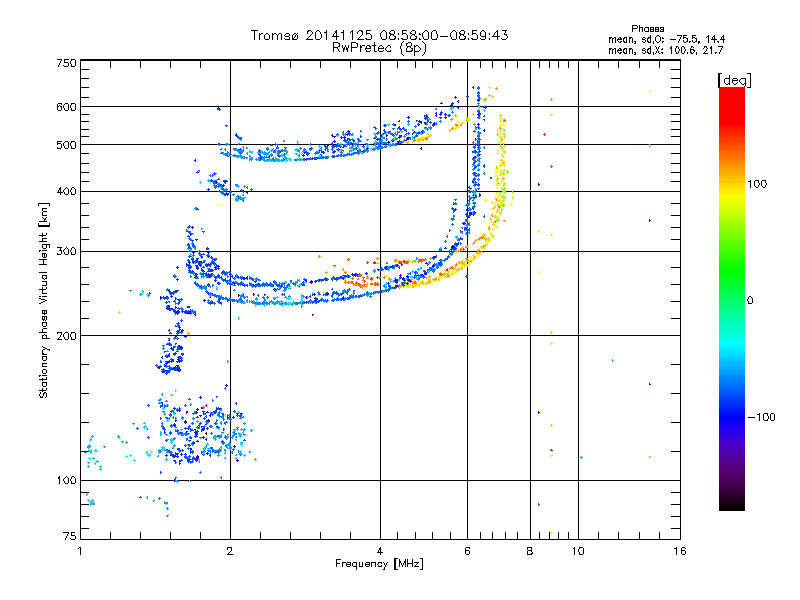Click the 'Phases' heading in the top right
Image resolution: width=800 pixels, height=600 pixels.
pos(647,29)
